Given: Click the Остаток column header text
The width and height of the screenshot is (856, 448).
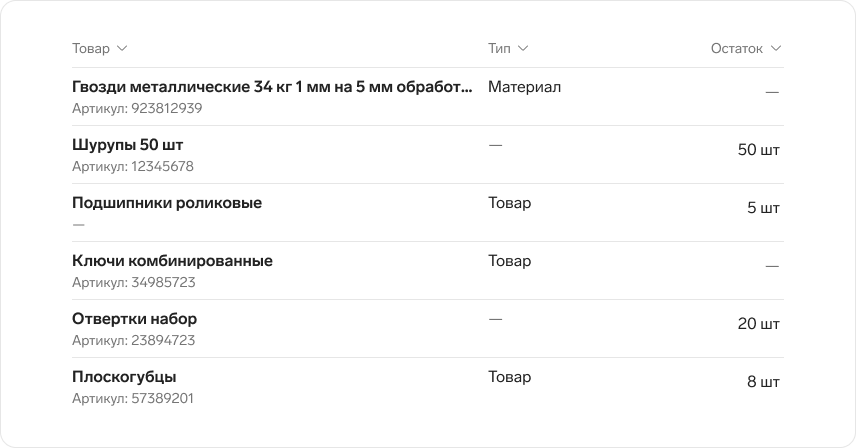Looking at the screenshot, I should pos(736,49).
